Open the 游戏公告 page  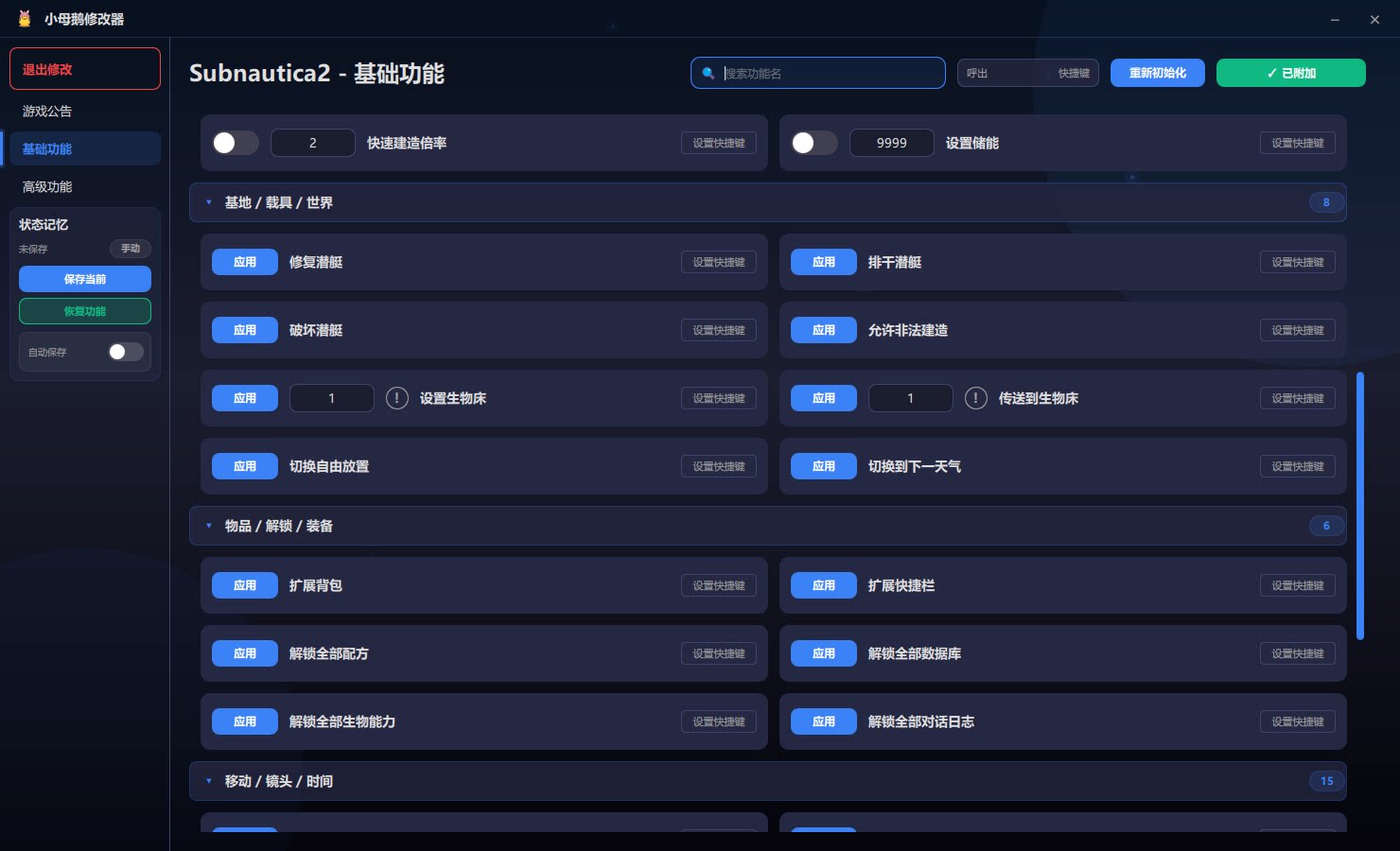[x=85, y=111]
